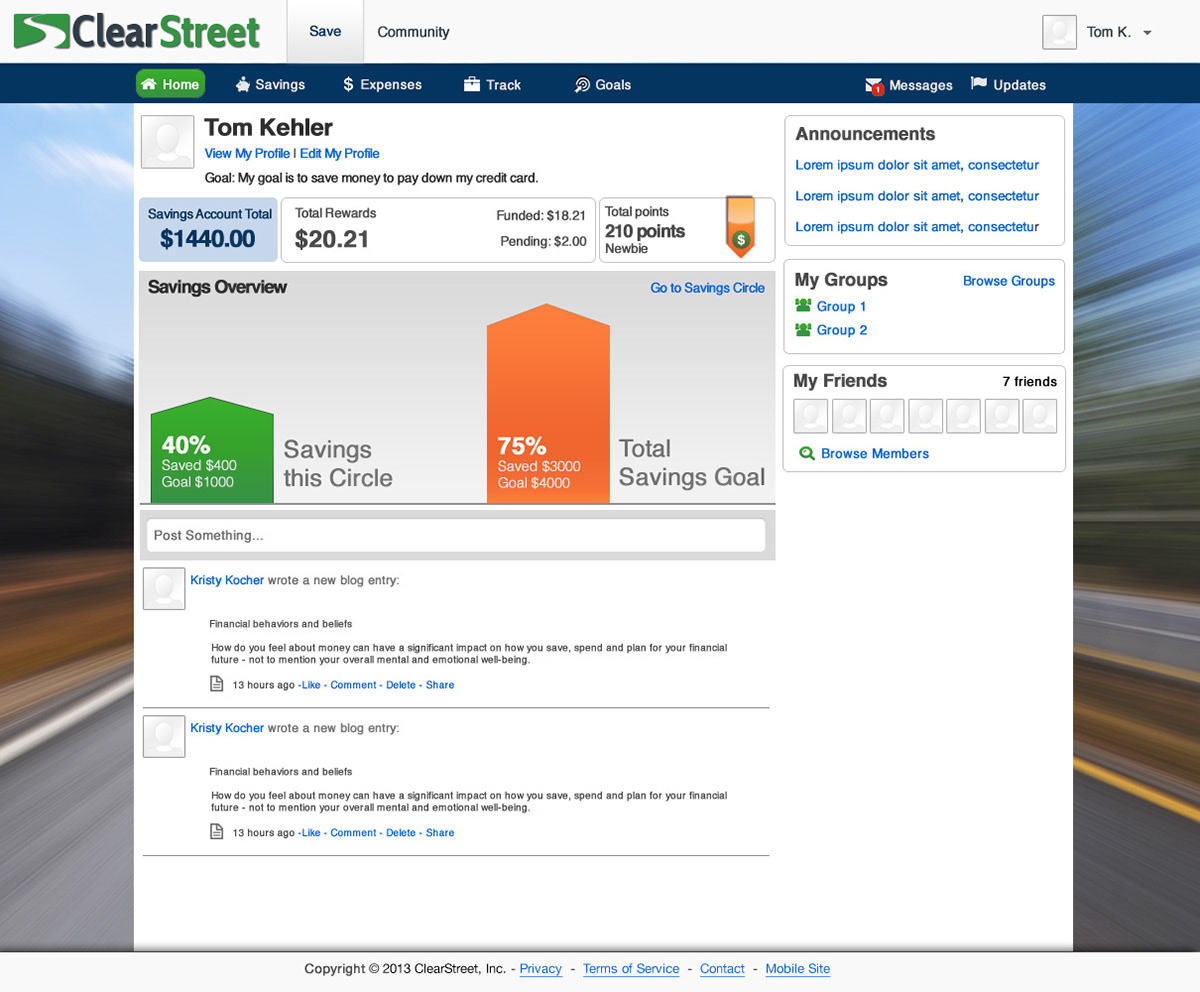
Task: Click the Browse Members magnifier icon
Action: [x=807, y=454]
